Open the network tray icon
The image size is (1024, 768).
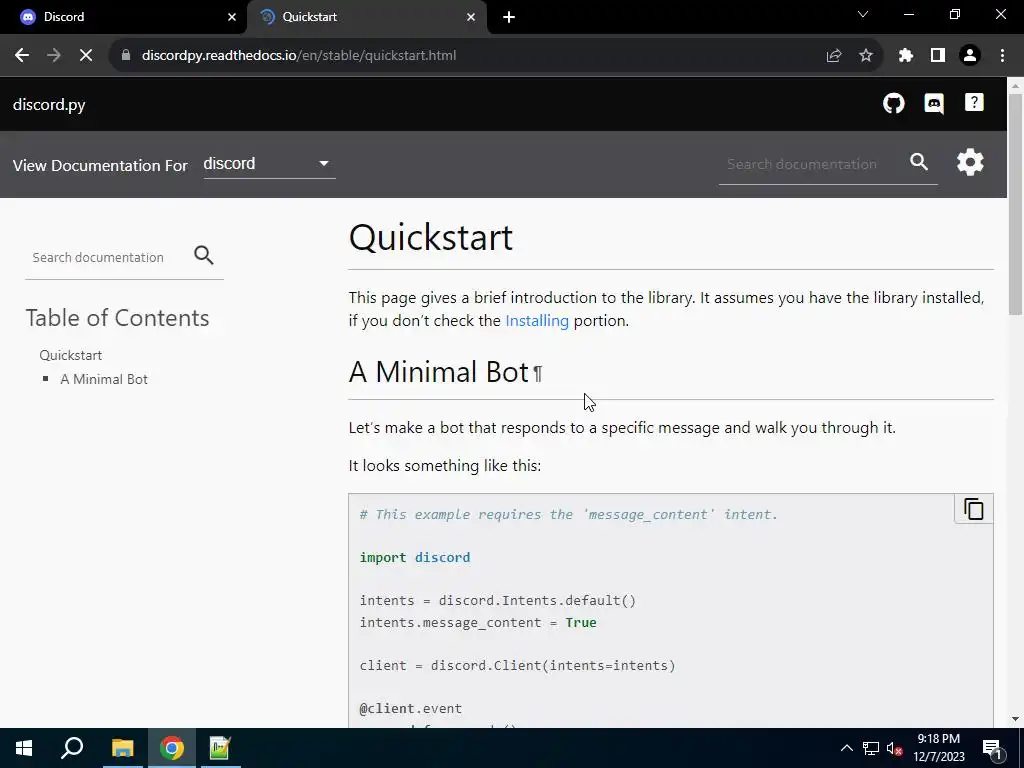(871, 748)
